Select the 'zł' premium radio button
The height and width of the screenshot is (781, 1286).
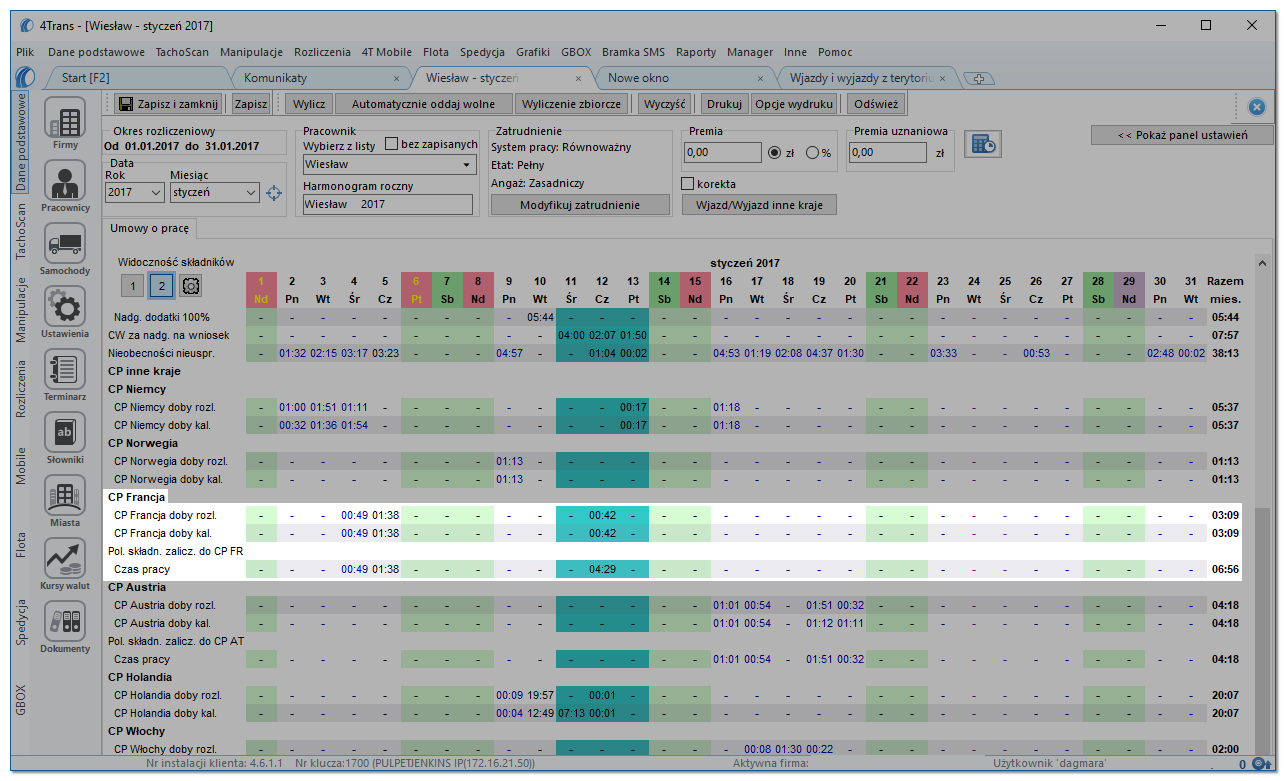[774, 153]
